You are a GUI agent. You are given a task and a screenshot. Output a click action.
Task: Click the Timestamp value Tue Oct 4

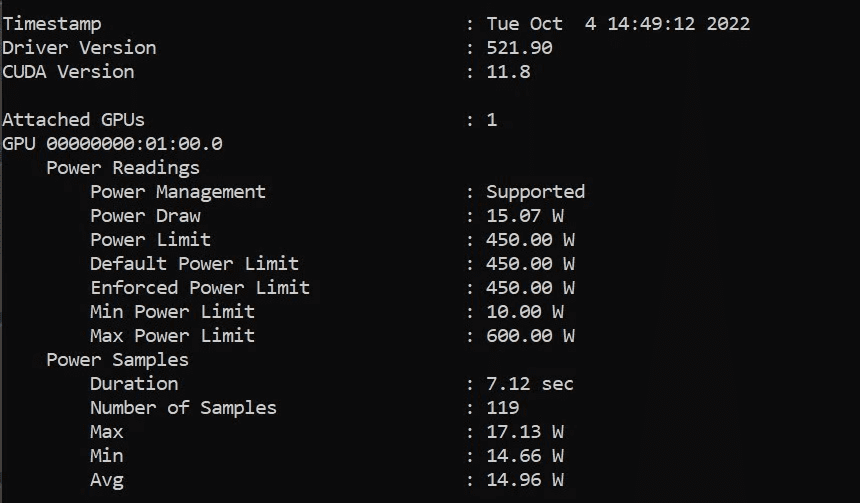[x=617, y=24]
